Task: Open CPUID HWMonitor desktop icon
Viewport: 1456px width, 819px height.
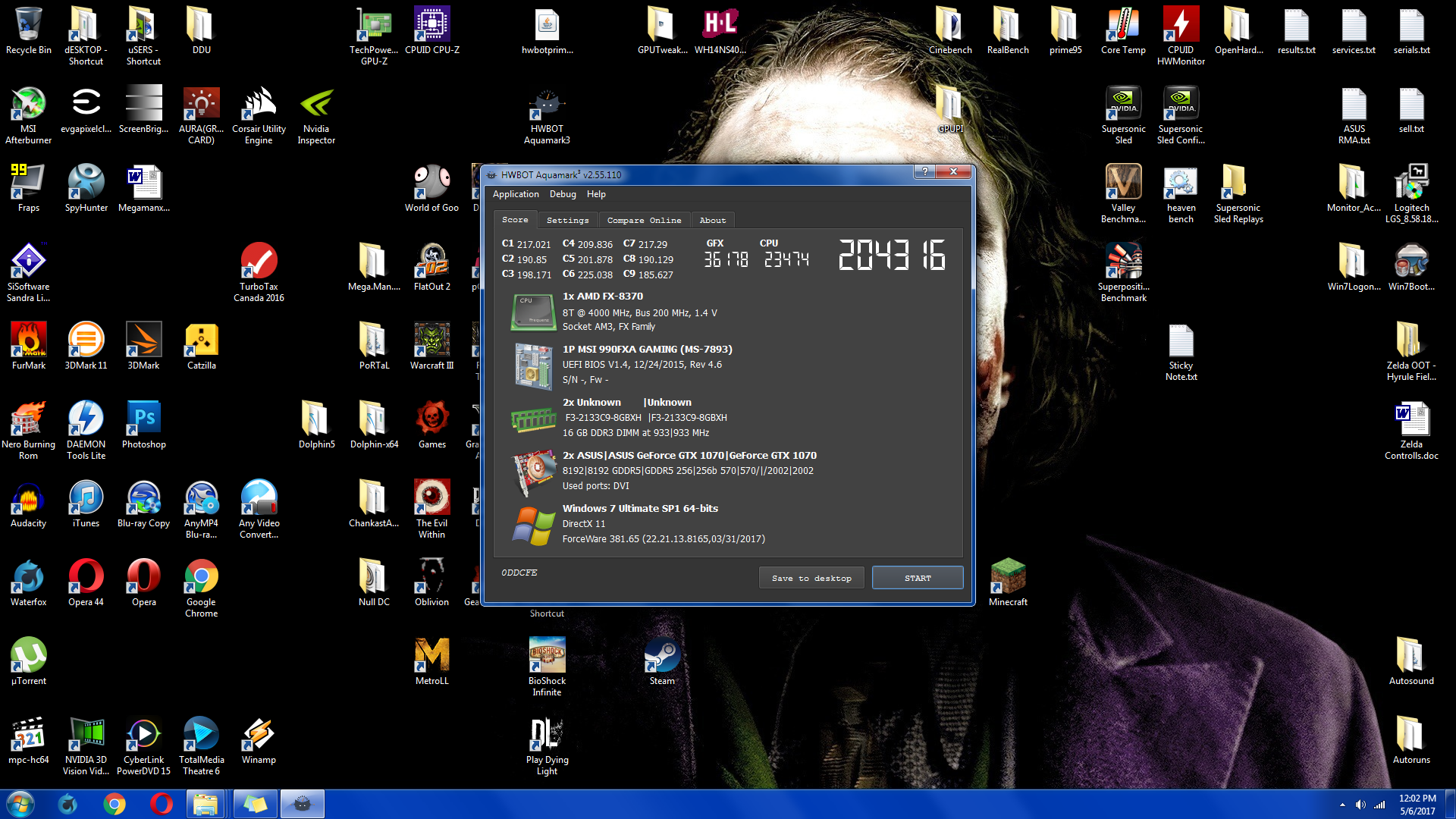Action: point(1181,36)
